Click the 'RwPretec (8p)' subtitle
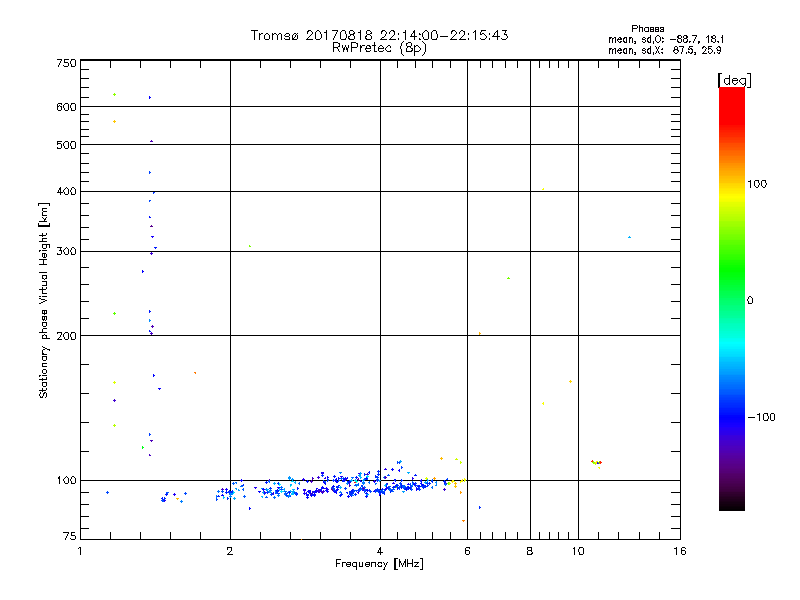Viewport: 800px width, 600px height. [x=379, y=48]
